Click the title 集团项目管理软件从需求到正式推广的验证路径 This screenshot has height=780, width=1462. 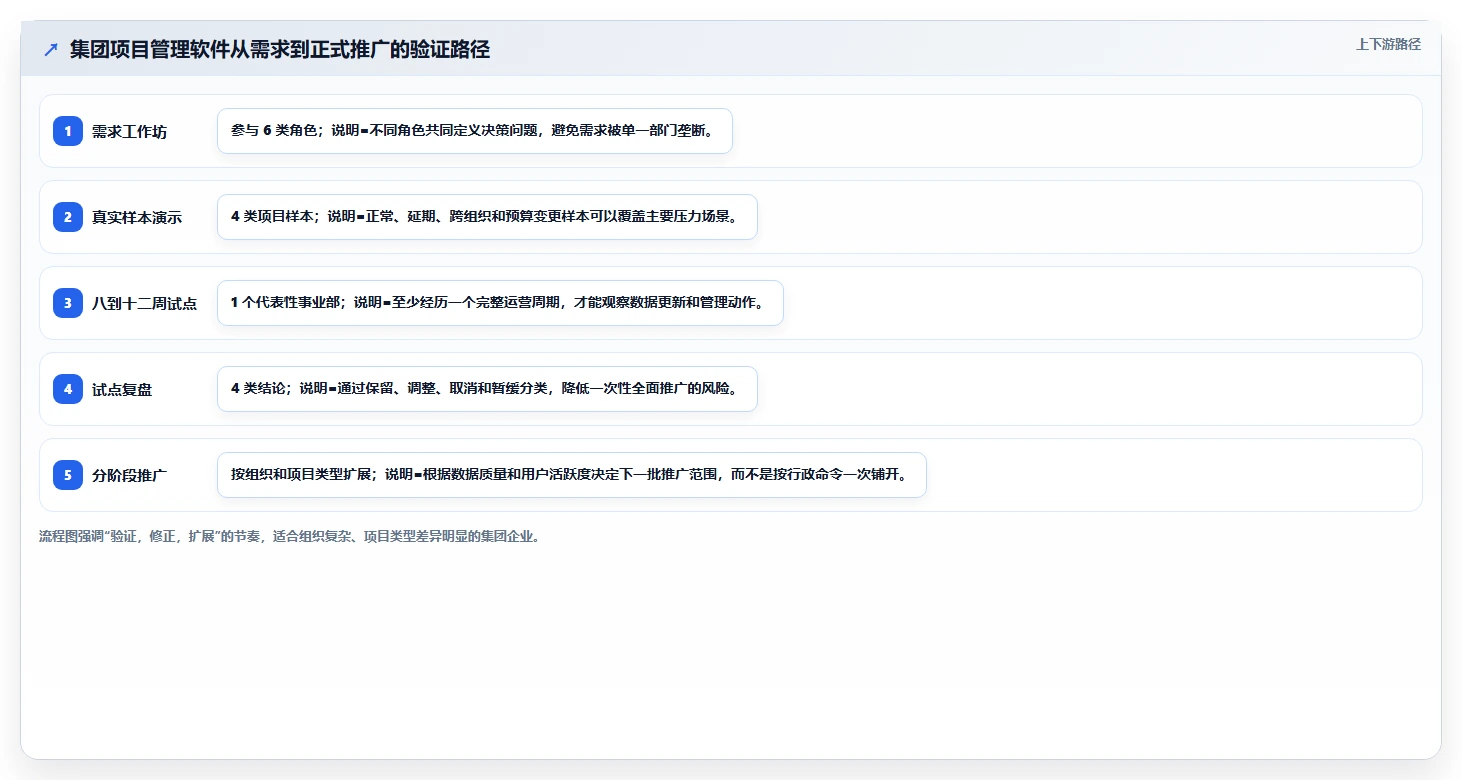pos(280,50)
